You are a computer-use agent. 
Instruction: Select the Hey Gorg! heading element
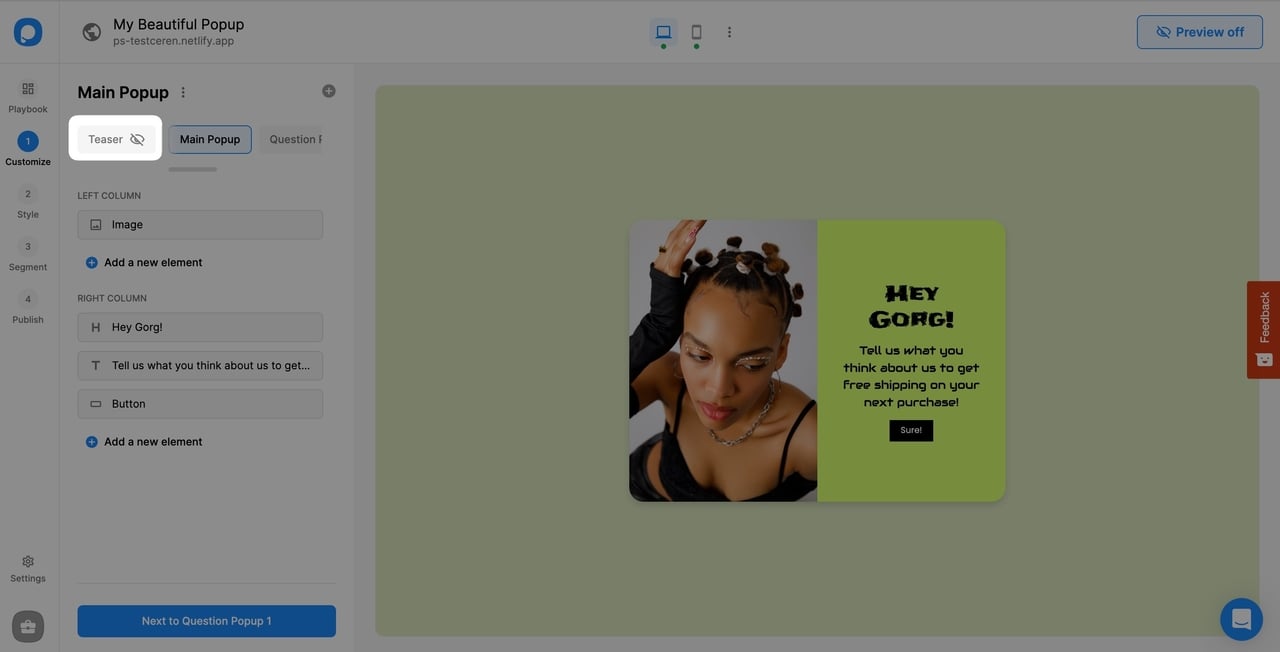point(199,327)
